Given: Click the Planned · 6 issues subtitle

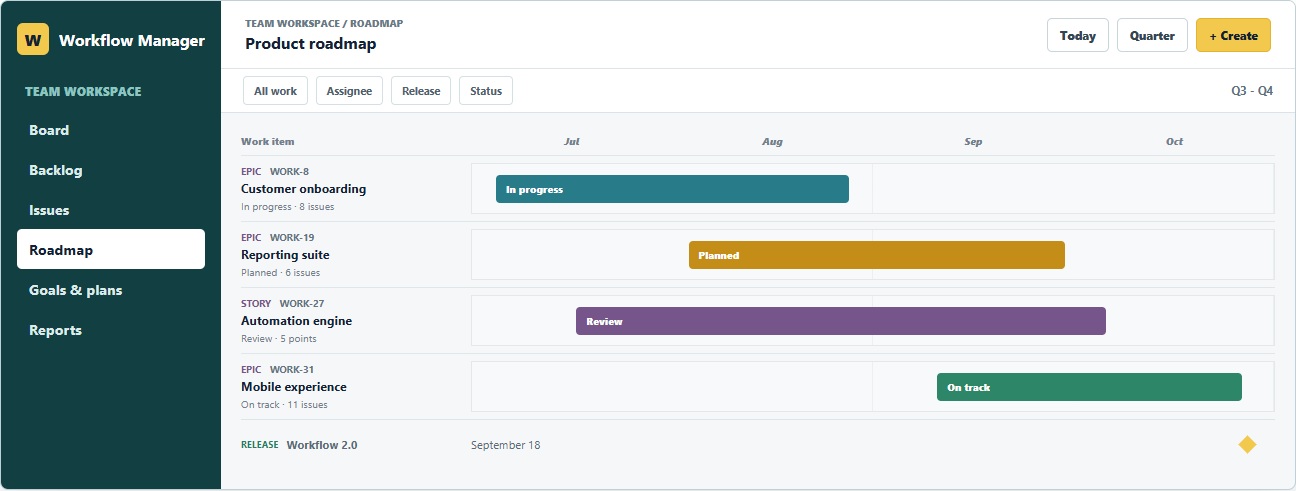Looking at the screenshot, I should (x=281, y=273).
